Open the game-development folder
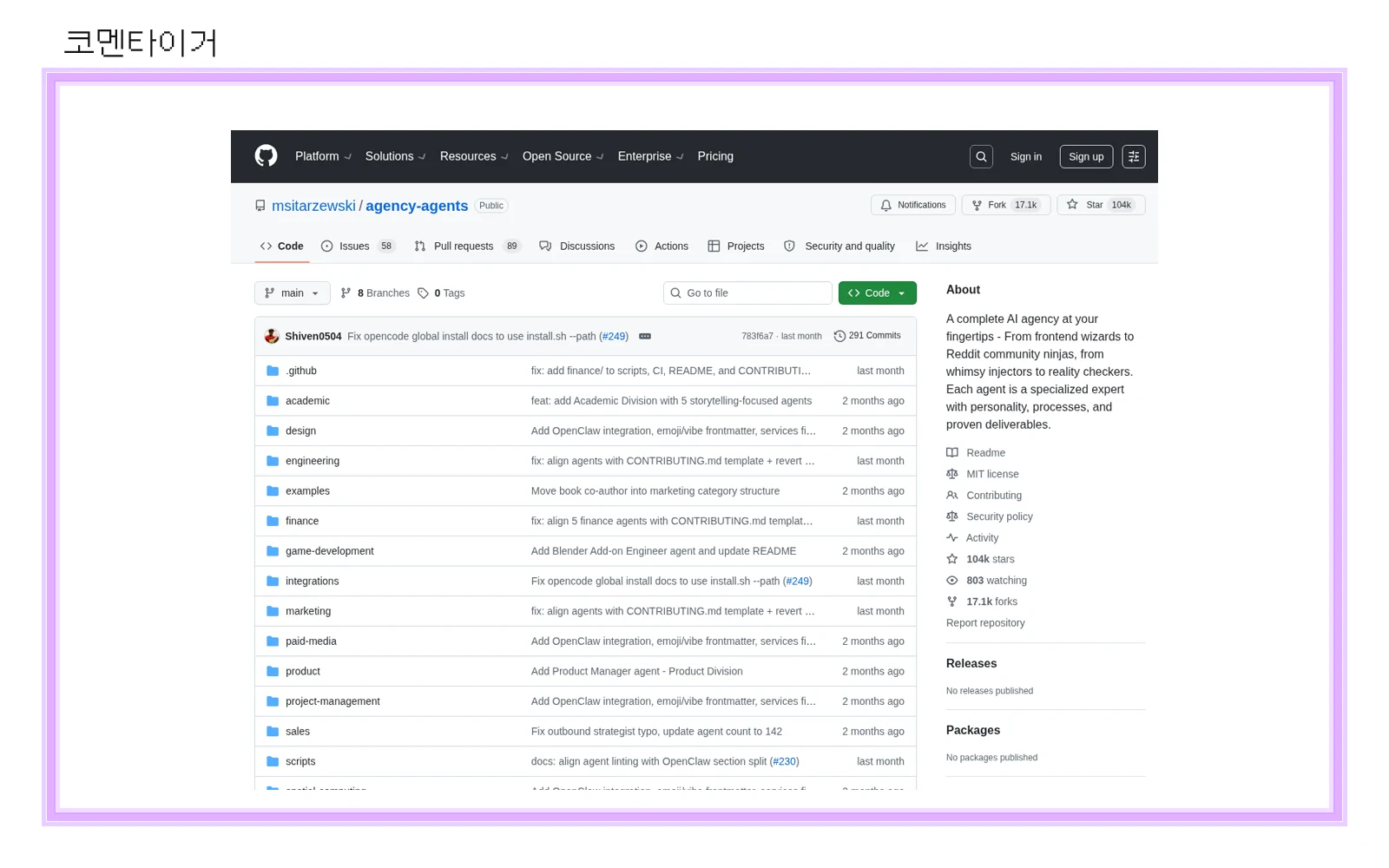 330,551
